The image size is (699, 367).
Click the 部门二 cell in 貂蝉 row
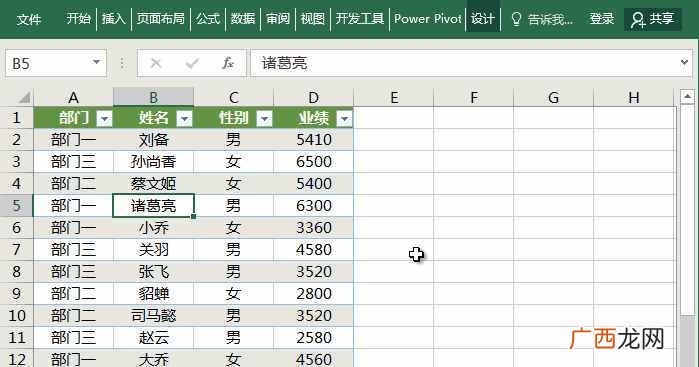point(74,293)
